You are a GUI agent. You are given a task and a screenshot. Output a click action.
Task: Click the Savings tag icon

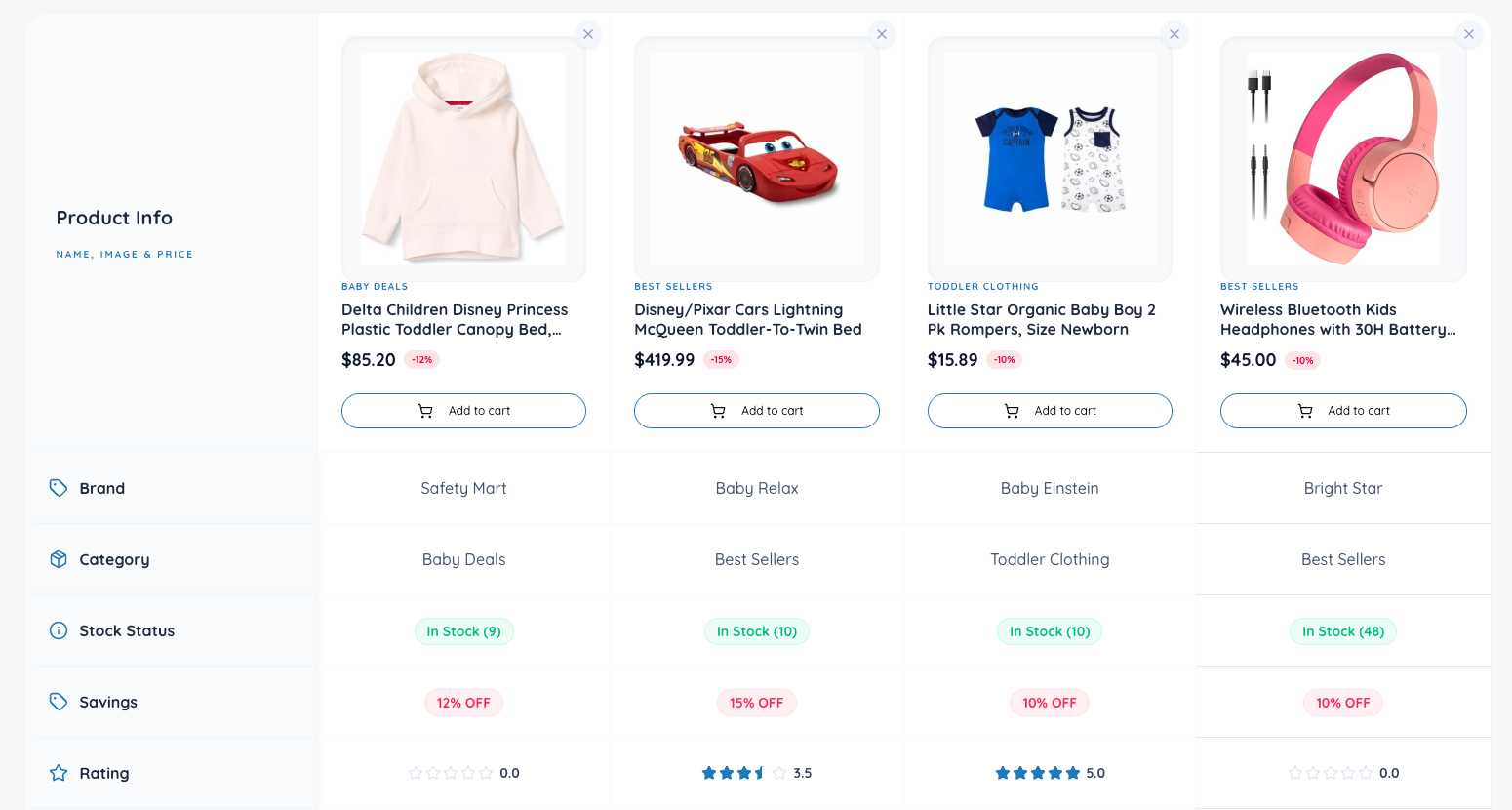pos(59,701)
